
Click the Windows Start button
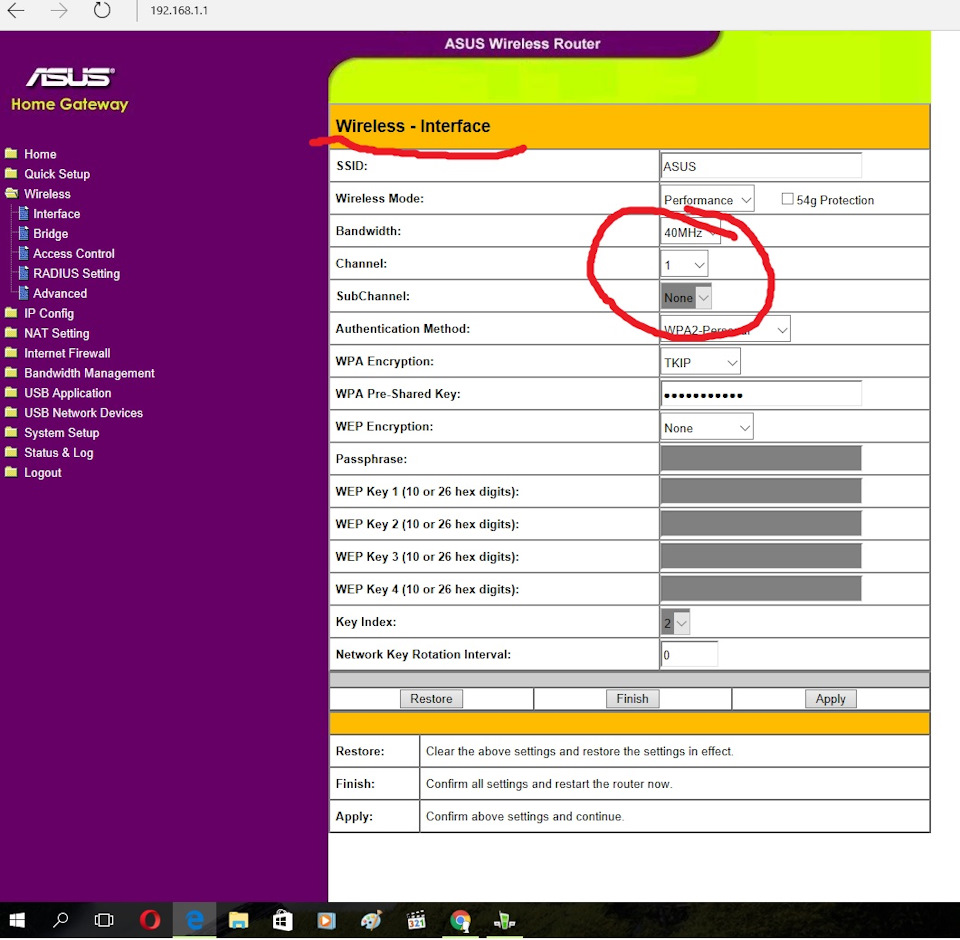(17, 920)
